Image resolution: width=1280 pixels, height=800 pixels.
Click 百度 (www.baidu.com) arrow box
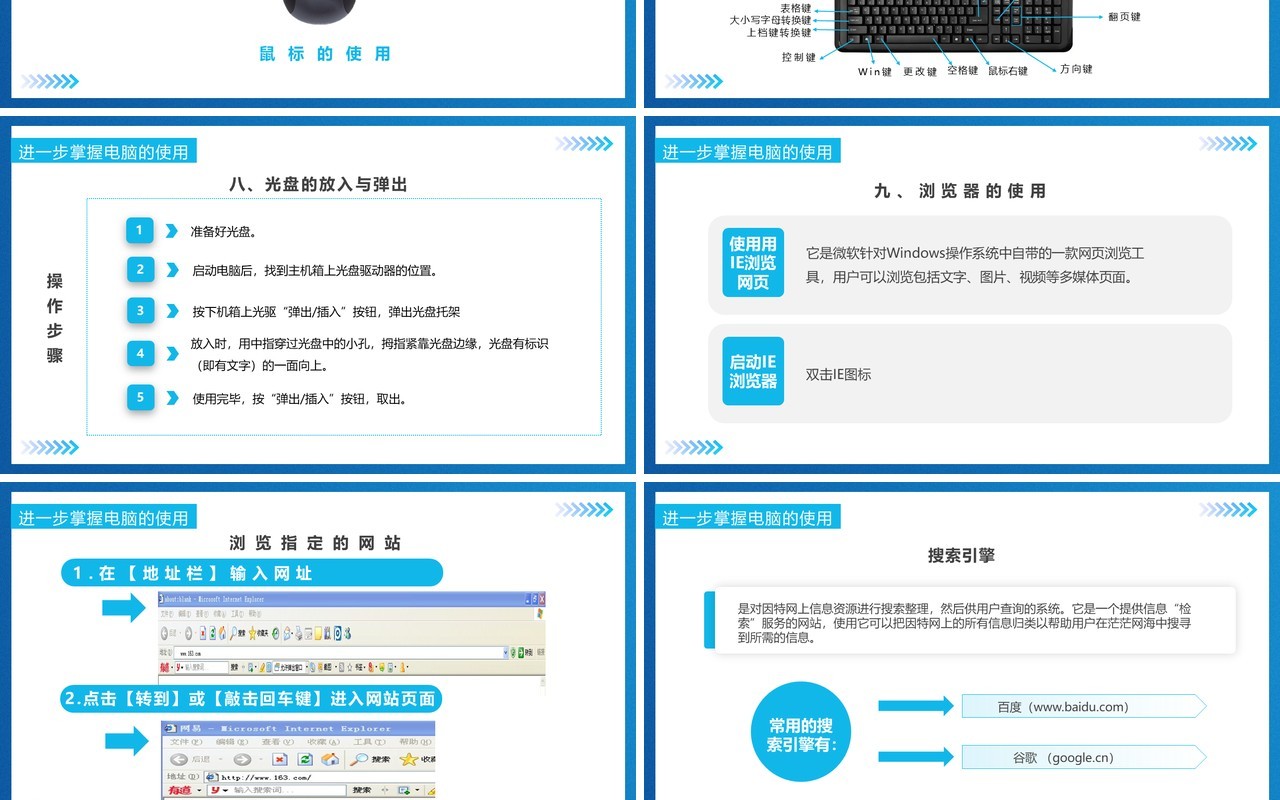click(1084, 706)
